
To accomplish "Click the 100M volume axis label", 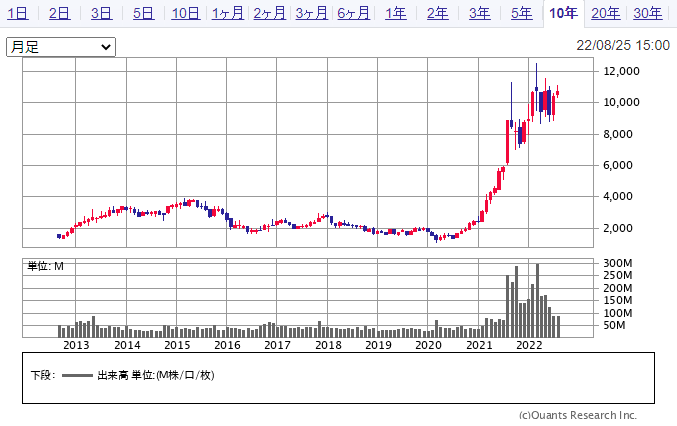I will pyautogui.click(x=618, y=313).
